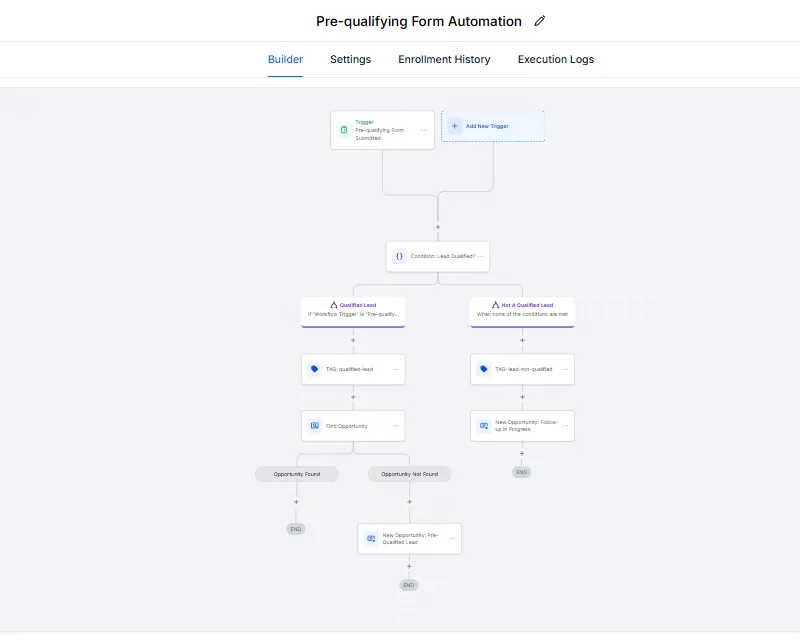
Task: Select the Opportunity Not Found branch label
Action: click(409, 474)
